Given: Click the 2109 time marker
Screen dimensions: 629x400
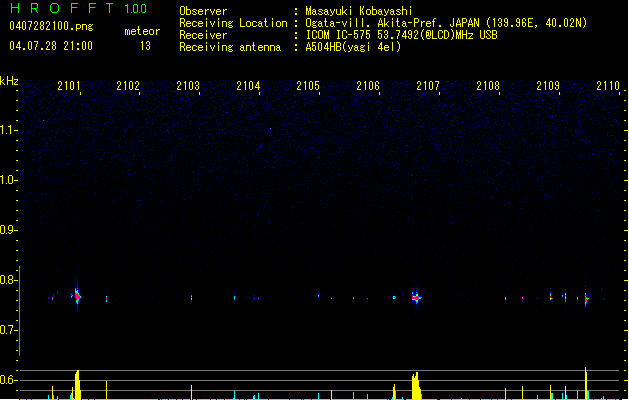Looking at the screenshot, I should click(548, 86).
